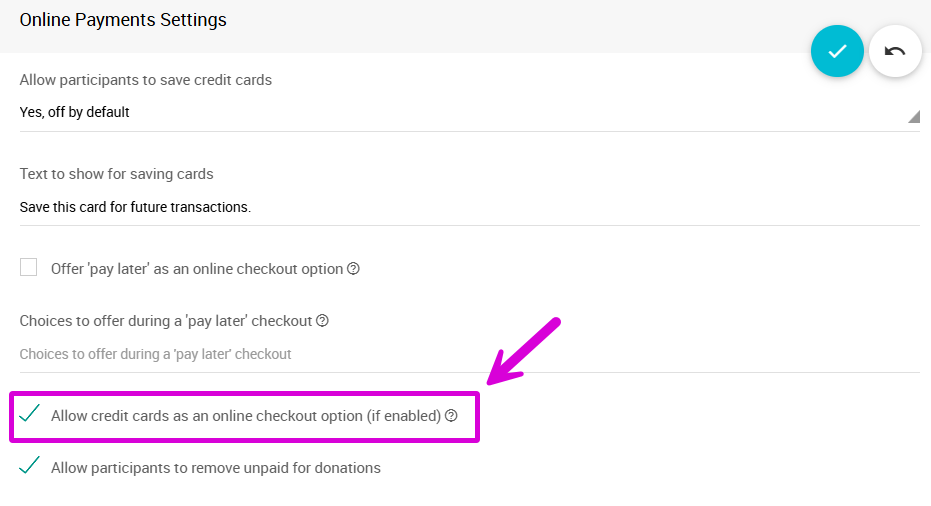Expand the save credit cards dropdown triangle
This screenshot has height=506, width=931.
[x=913, y=117]
